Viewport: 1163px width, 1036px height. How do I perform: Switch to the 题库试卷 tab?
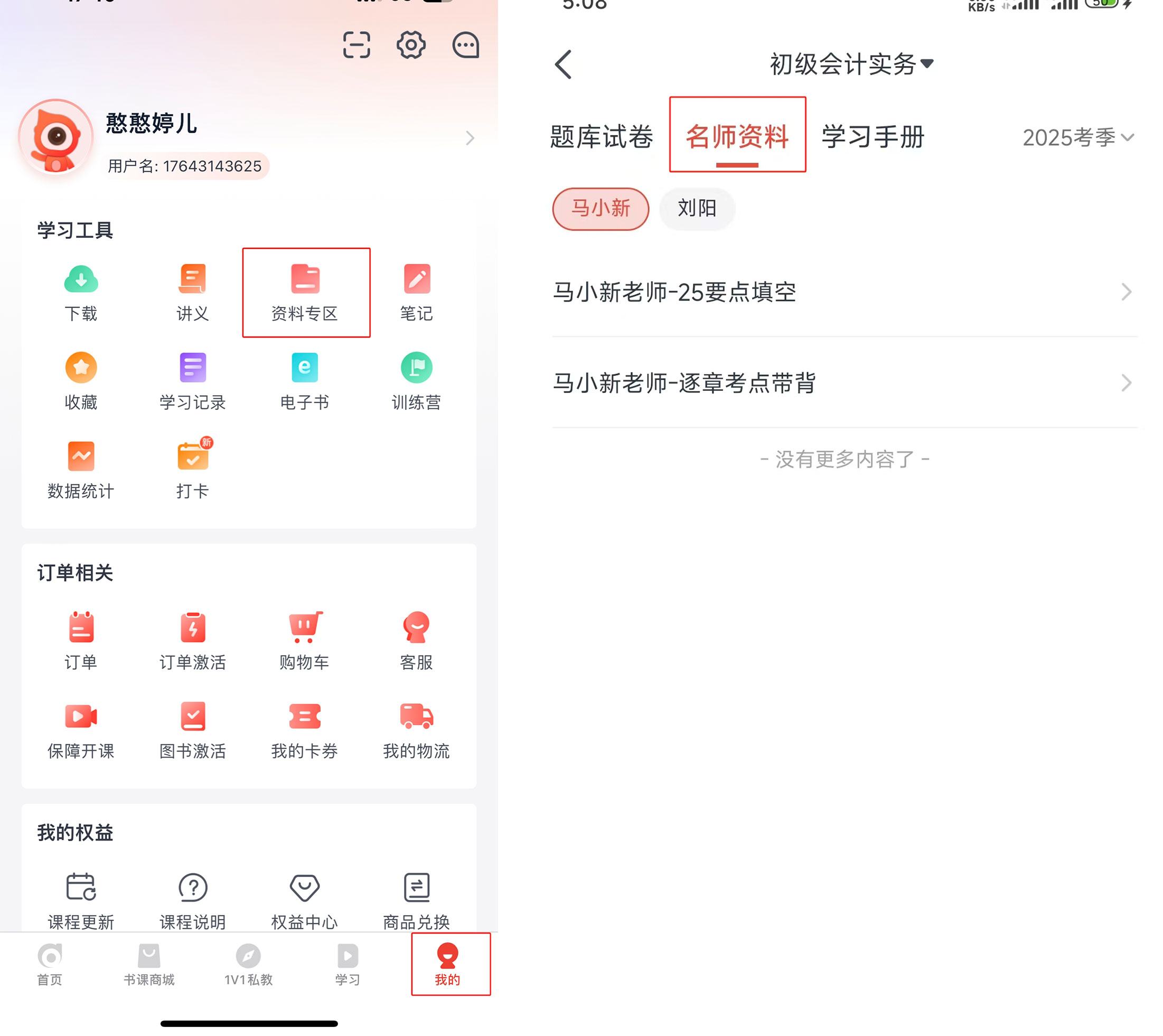tap(601, 137)
